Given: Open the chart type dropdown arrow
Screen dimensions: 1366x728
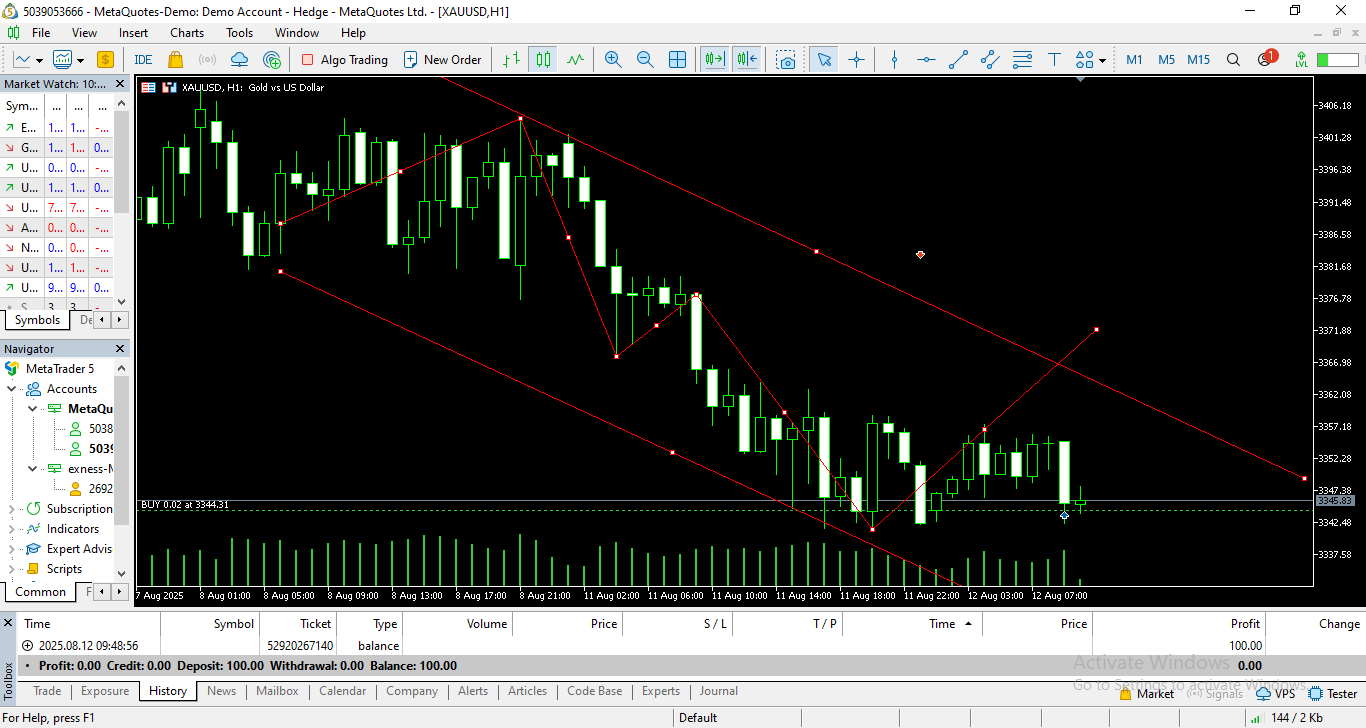Looking at the screenshot, I should click(39, 60).
